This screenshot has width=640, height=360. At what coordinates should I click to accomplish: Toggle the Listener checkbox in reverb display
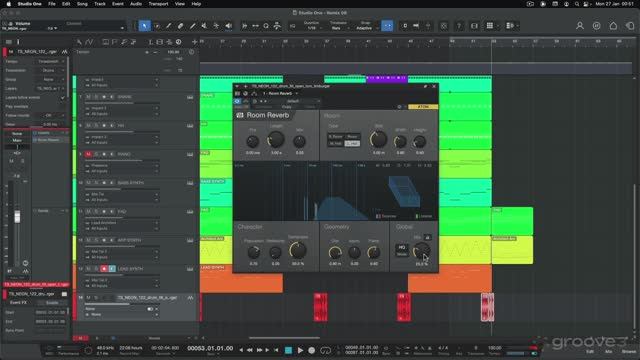pos(416,216)
